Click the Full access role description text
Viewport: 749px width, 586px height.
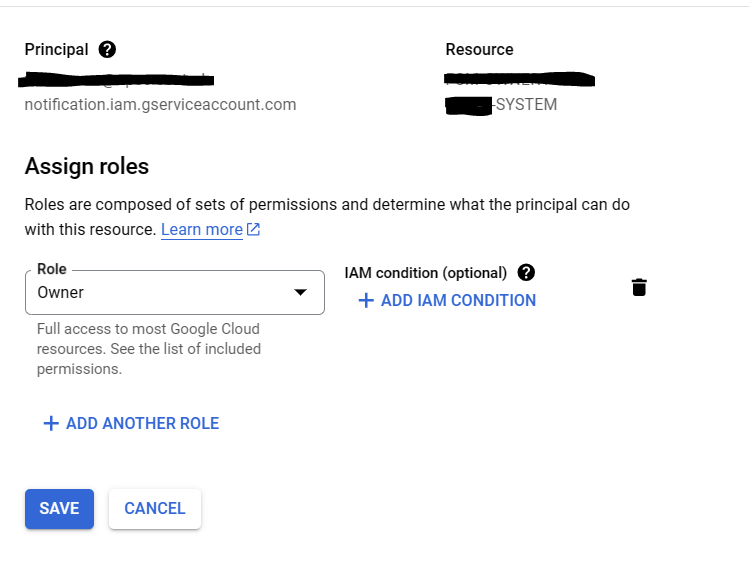click(x=149, y=349)
